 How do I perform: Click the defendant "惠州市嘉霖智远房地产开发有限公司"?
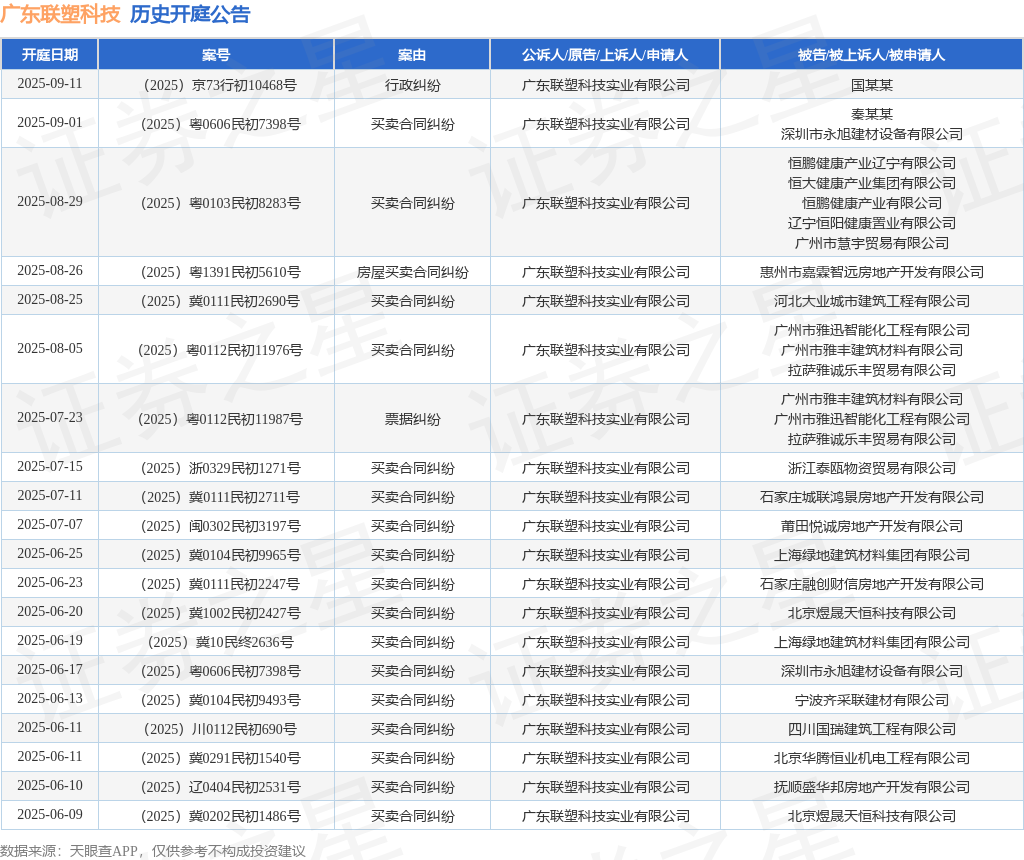(x=872, y=272)
